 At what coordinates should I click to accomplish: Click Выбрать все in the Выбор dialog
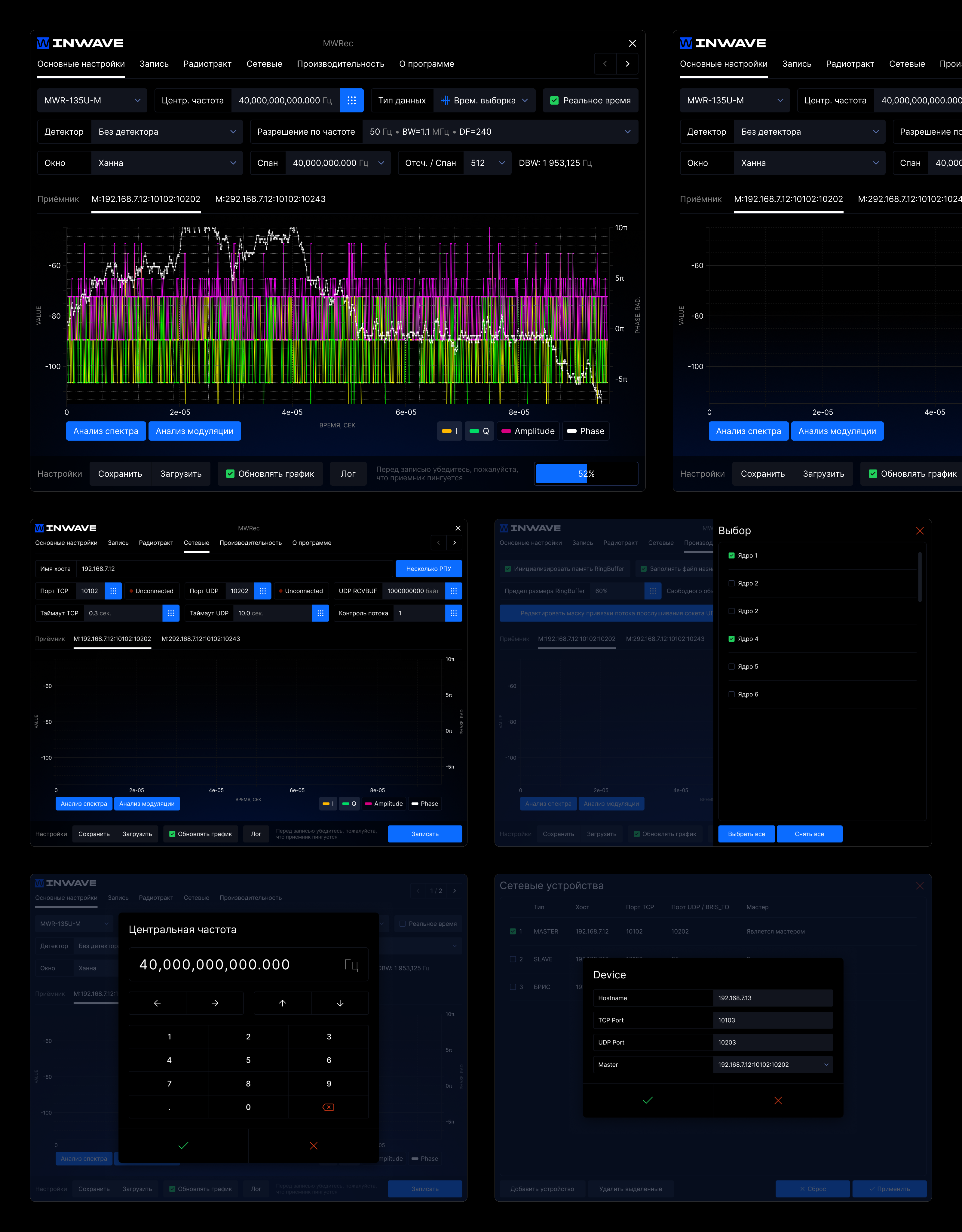[746, 834]
